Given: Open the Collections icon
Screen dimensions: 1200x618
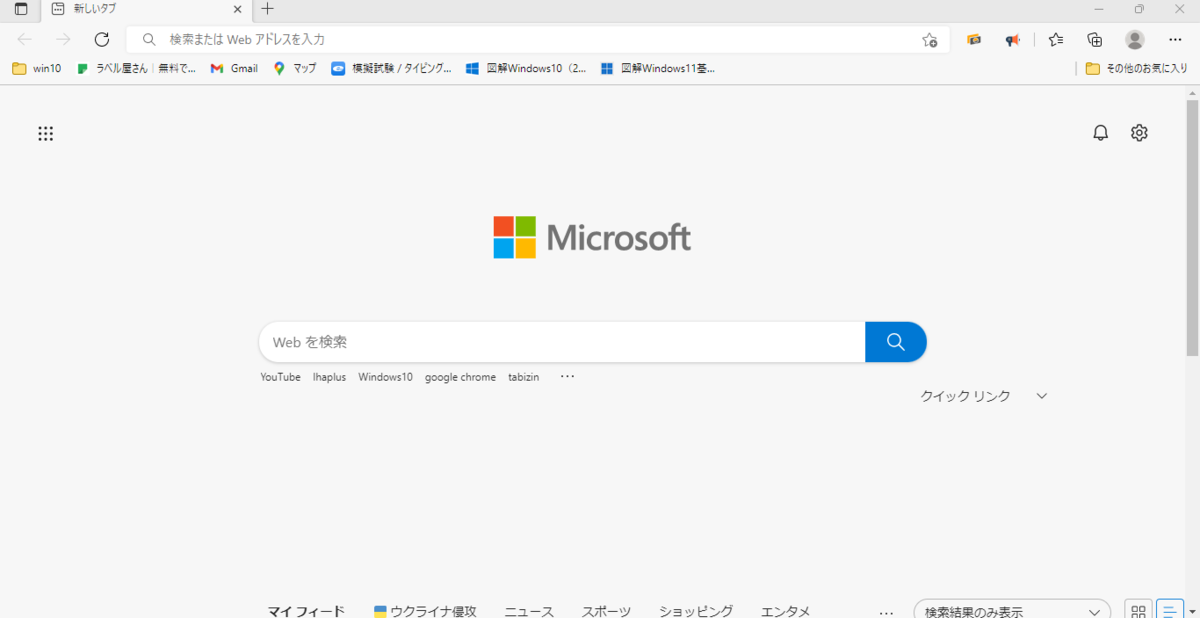Looking at the screenshot, I should pyautogui.click(x=1095, y=40).
